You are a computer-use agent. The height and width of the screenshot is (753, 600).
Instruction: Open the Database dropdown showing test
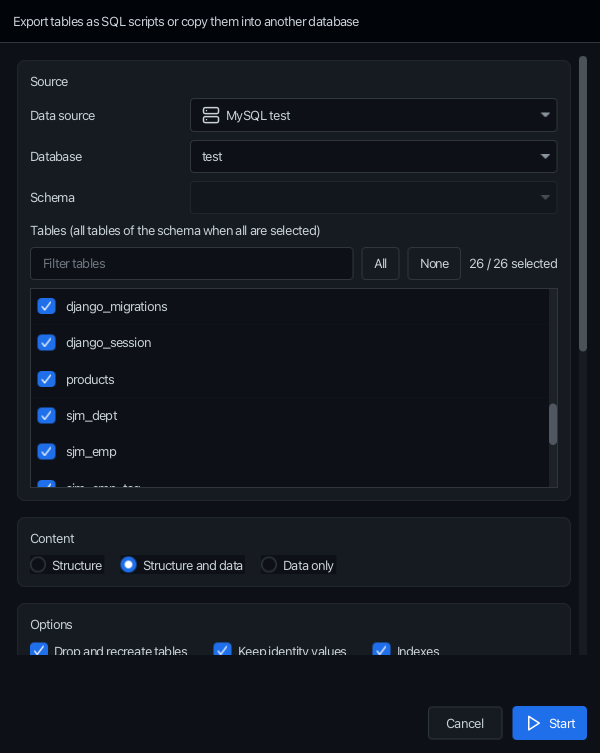pos(373,157)
